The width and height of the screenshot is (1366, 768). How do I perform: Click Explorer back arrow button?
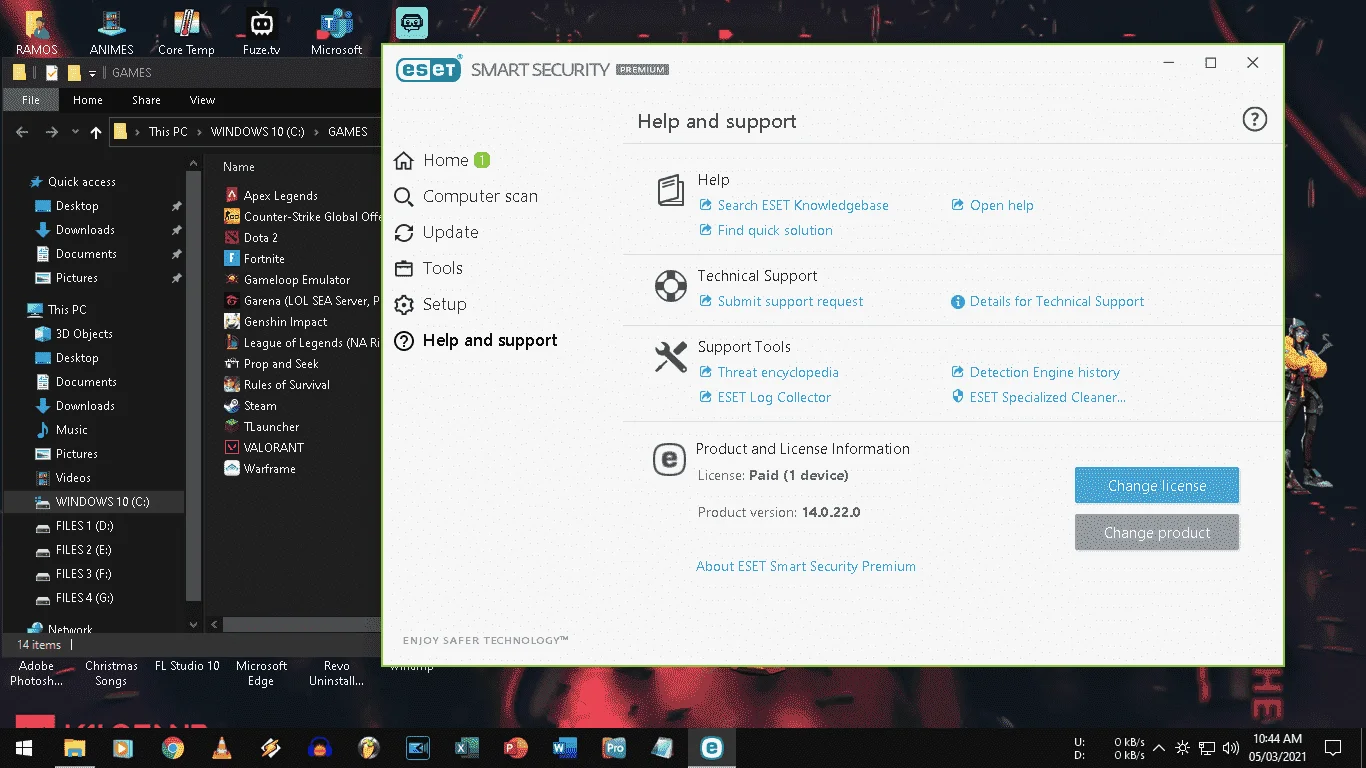point(22,132)
